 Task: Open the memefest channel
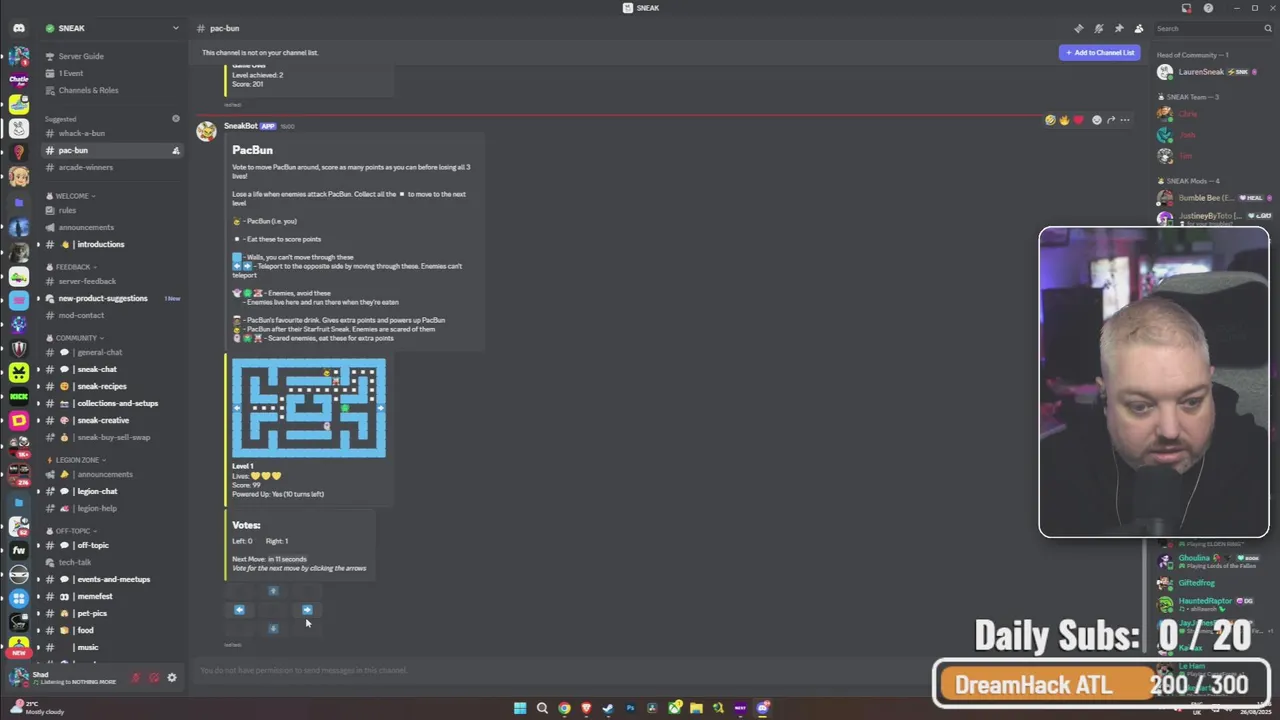tap(110, 596)
